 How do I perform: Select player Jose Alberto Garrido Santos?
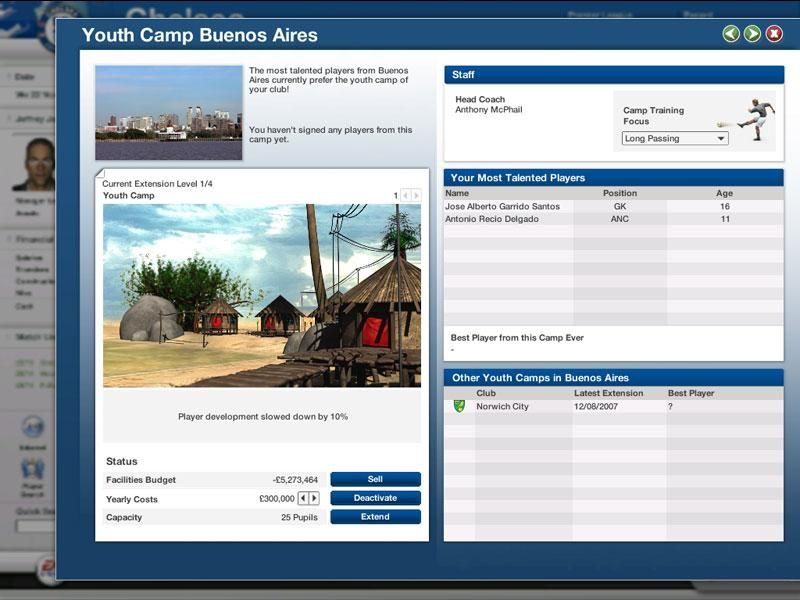(x=502, y=207)
